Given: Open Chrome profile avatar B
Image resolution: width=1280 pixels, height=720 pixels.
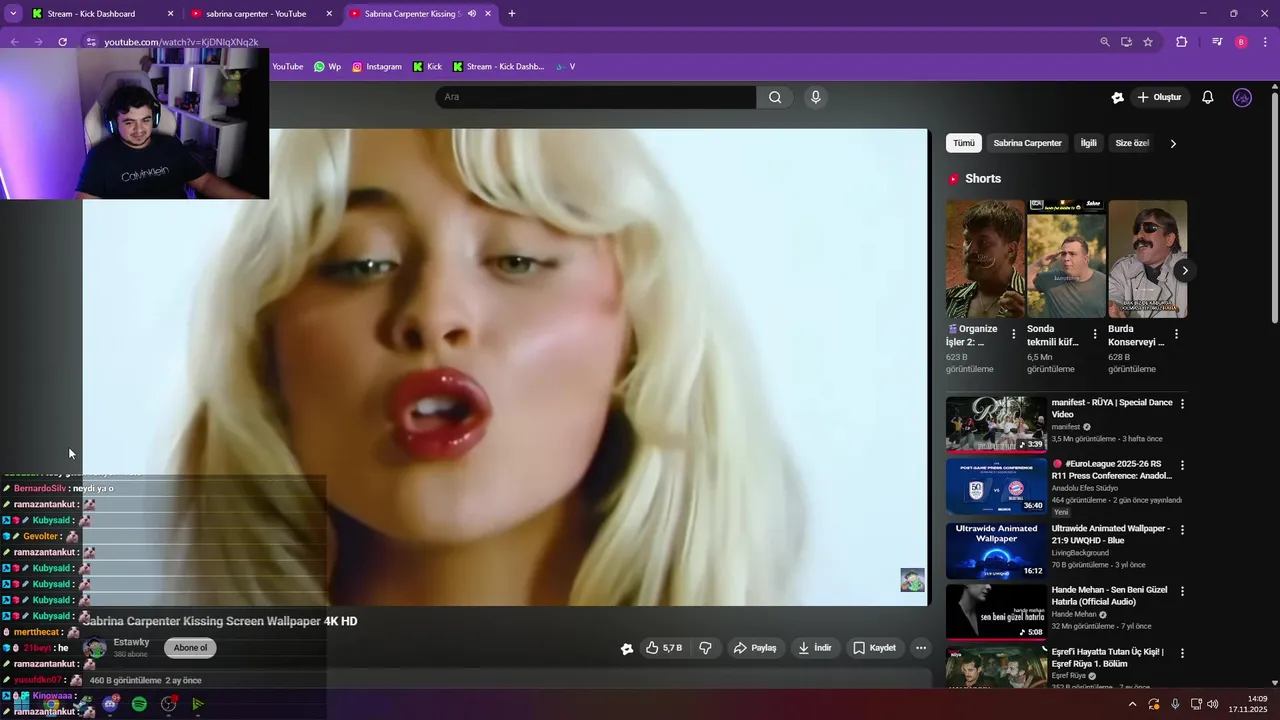Looking at the screenshot, I should pos(1241,42).
